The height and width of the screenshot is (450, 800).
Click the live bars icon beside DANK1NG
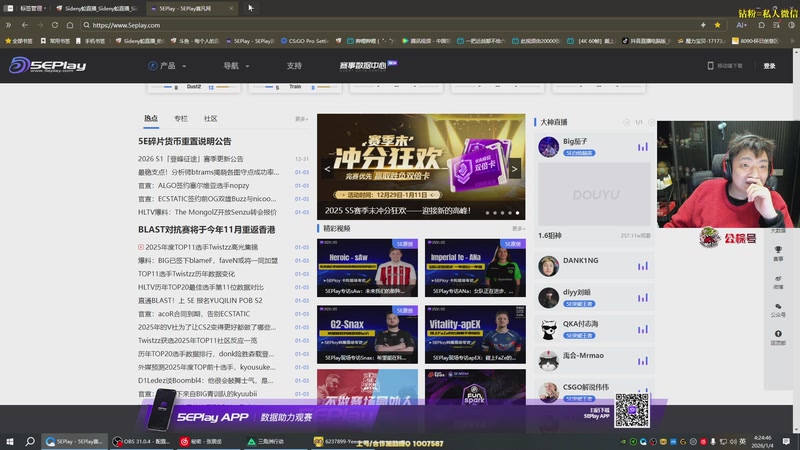click(642, 266)
